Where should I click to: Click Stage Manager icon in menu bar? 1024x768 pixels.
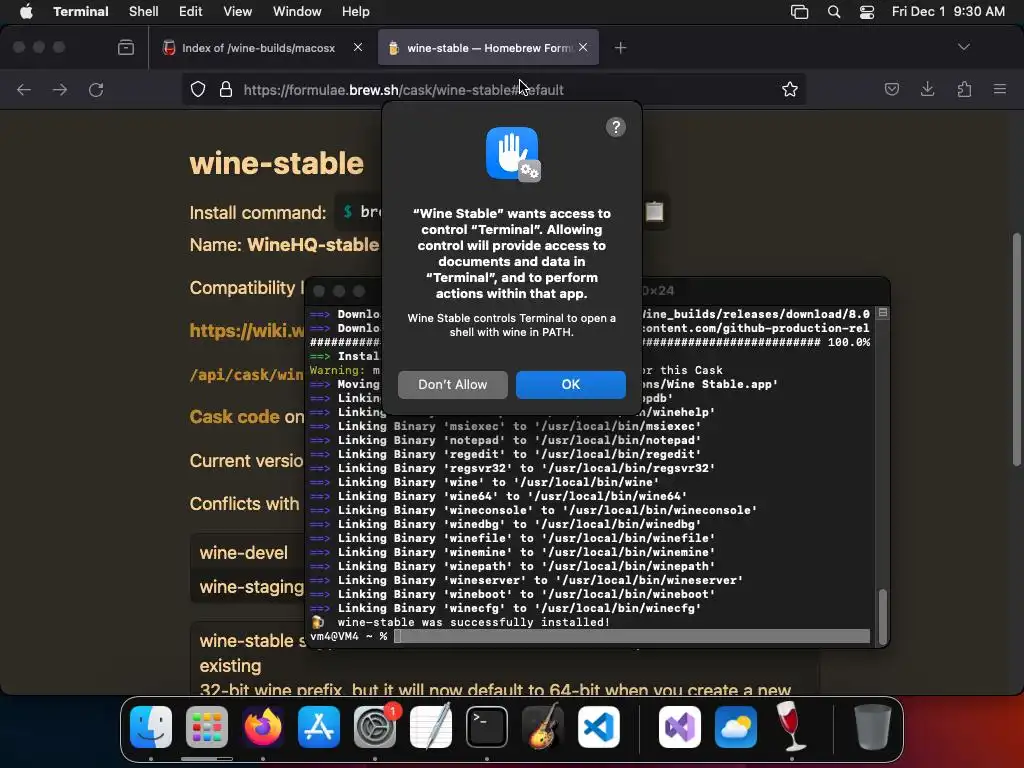pos(799,12)
